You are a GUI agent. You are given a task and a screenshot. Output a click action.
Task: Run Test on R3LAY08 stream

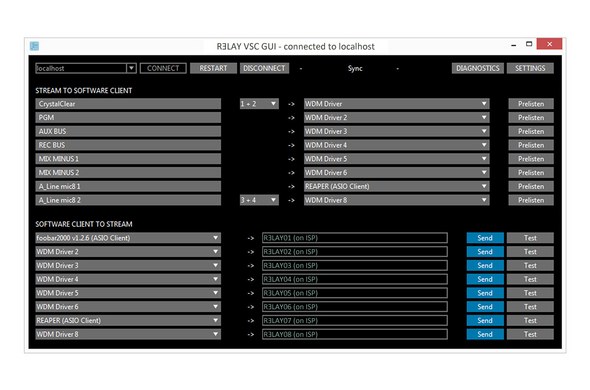tap(530, 334)
